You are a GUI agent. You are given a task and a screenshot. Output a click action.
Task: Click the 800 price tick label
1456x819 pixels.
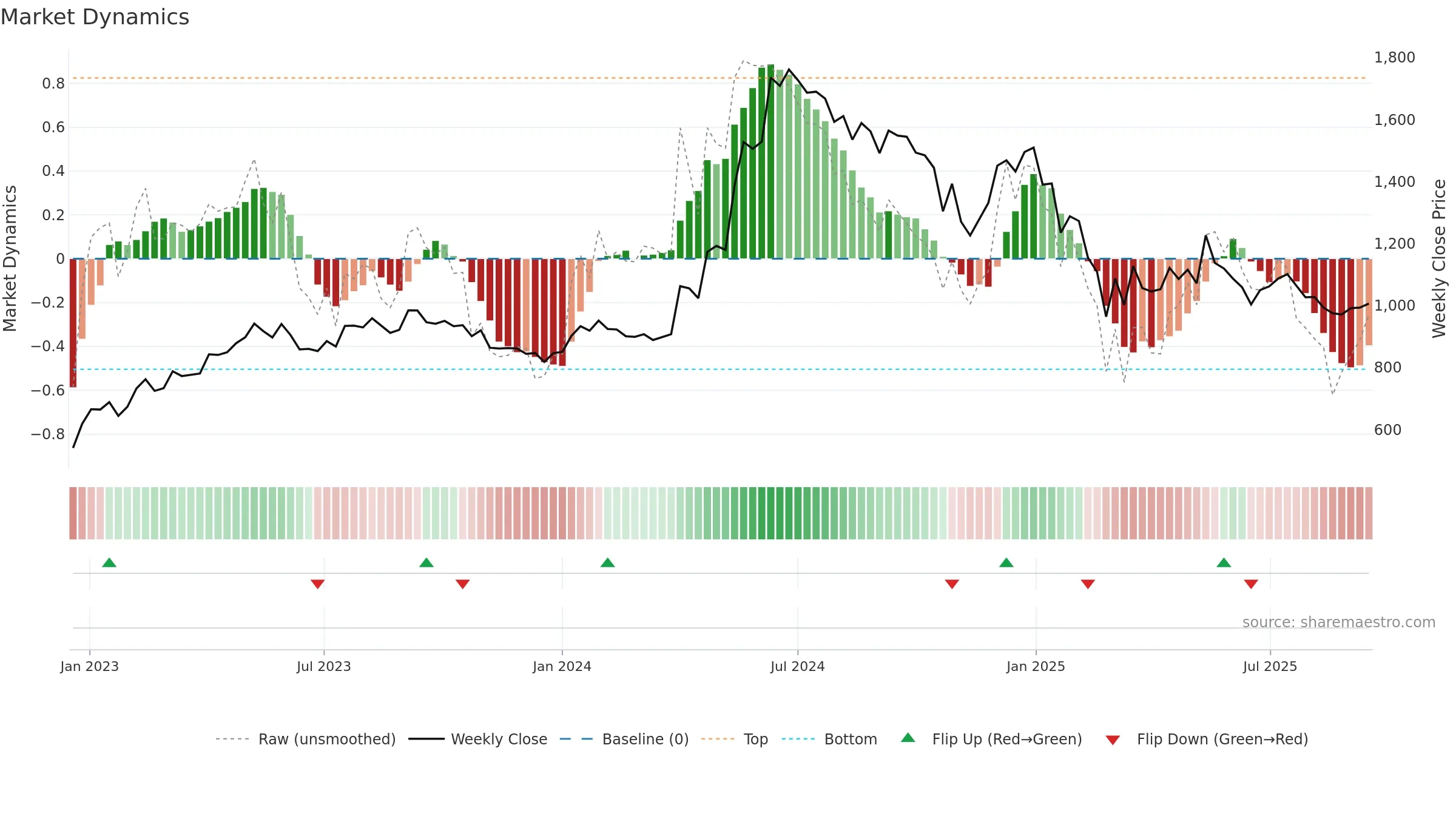click(x=1388, y=368)
